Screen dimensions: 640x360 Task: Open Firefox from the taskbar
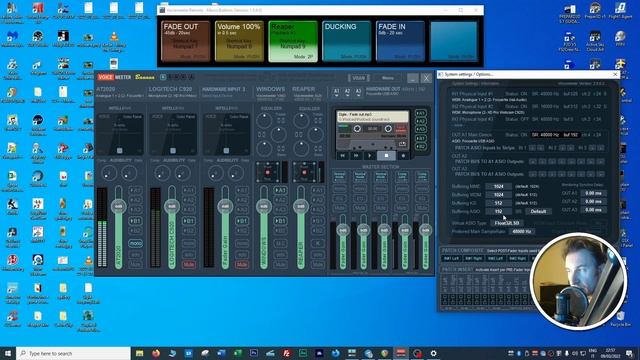(156, 353)
